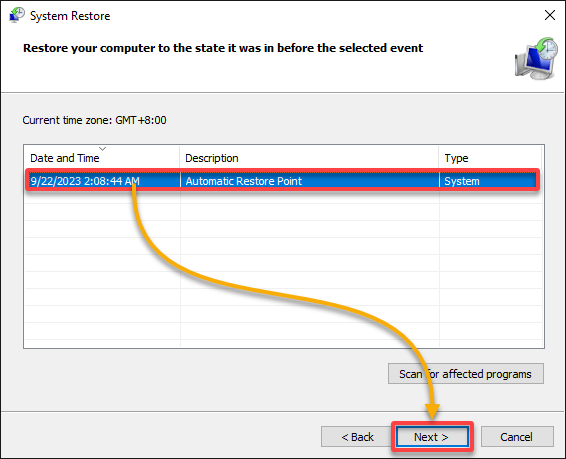This screenshot has height=459, width=566.
Task: Click the large computer restore clock icon
Action: click(x=536, y=58)
